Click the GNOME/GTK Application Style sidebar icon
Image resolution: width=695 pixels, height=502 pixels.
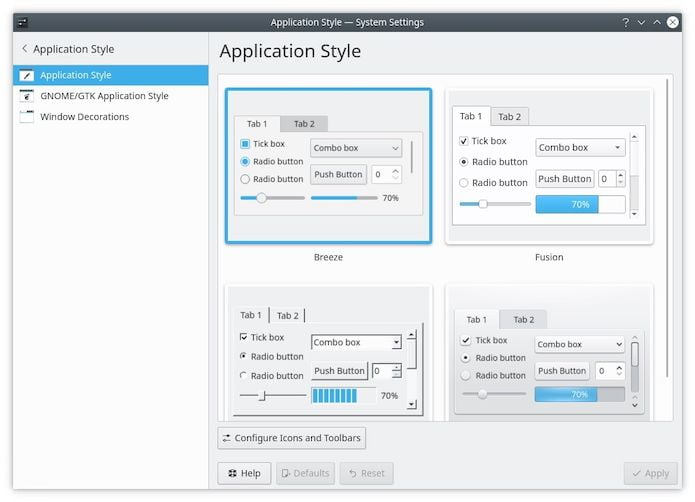[x=27, y=96]
